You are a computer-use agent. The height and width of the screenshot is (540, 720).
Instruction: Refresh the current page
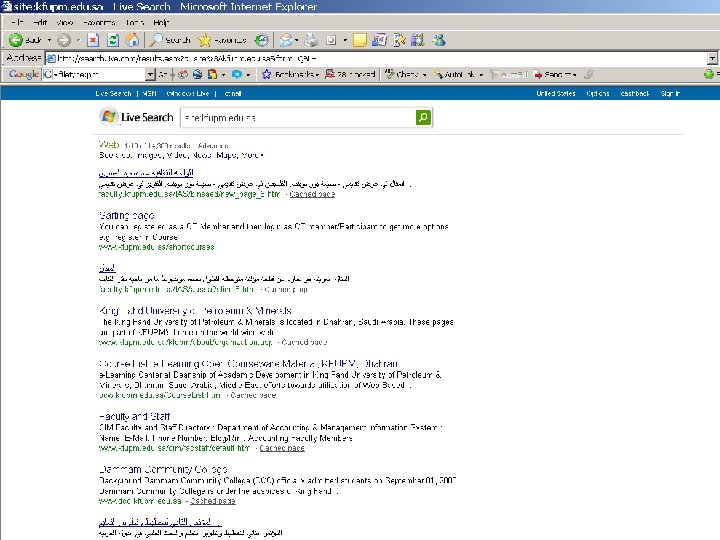113,40
